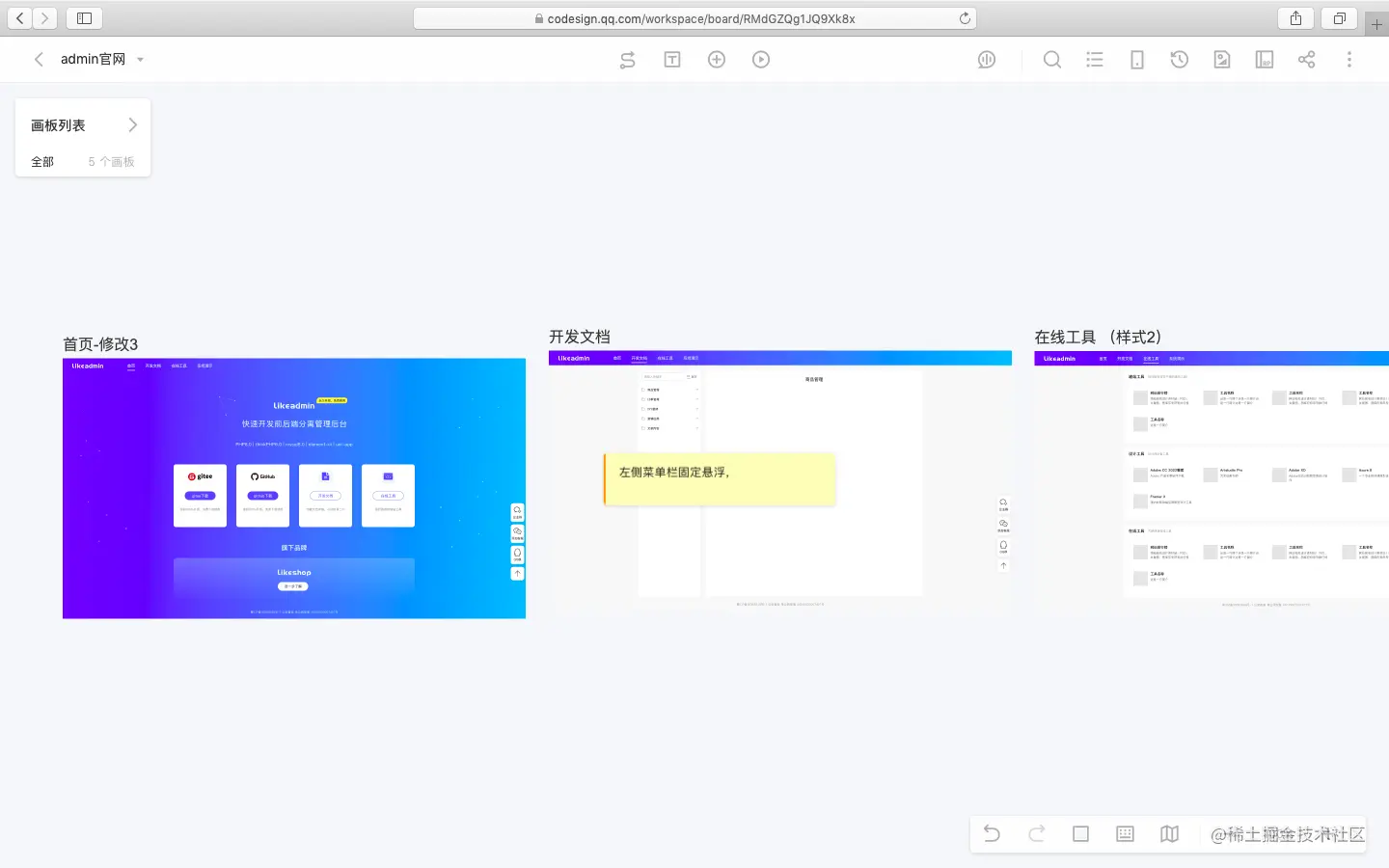Open the RP prototype panel icon
The image size is (1389, 868).
coord(1265,60)
